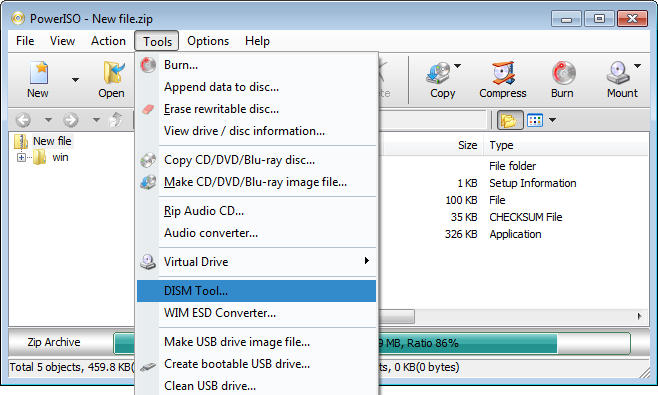Choose Copy CD/DVD/Blu-ray disc...
This screenshot has width=658, height=395.
[x=256, y=160]
